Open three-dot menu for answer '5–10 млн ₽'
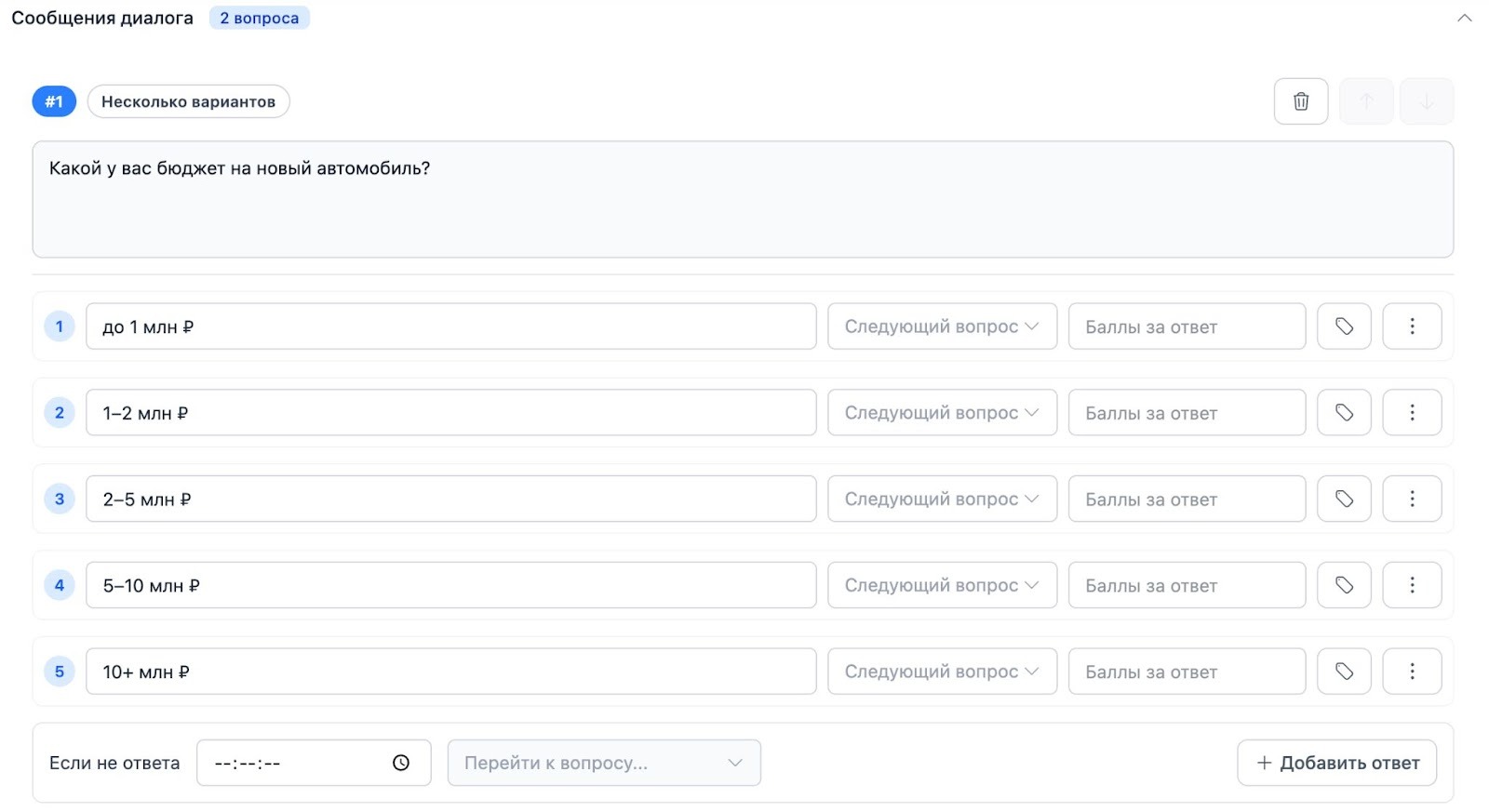Image resolution: width=1489 pixels, height=812 pixels. point(1411,585)
